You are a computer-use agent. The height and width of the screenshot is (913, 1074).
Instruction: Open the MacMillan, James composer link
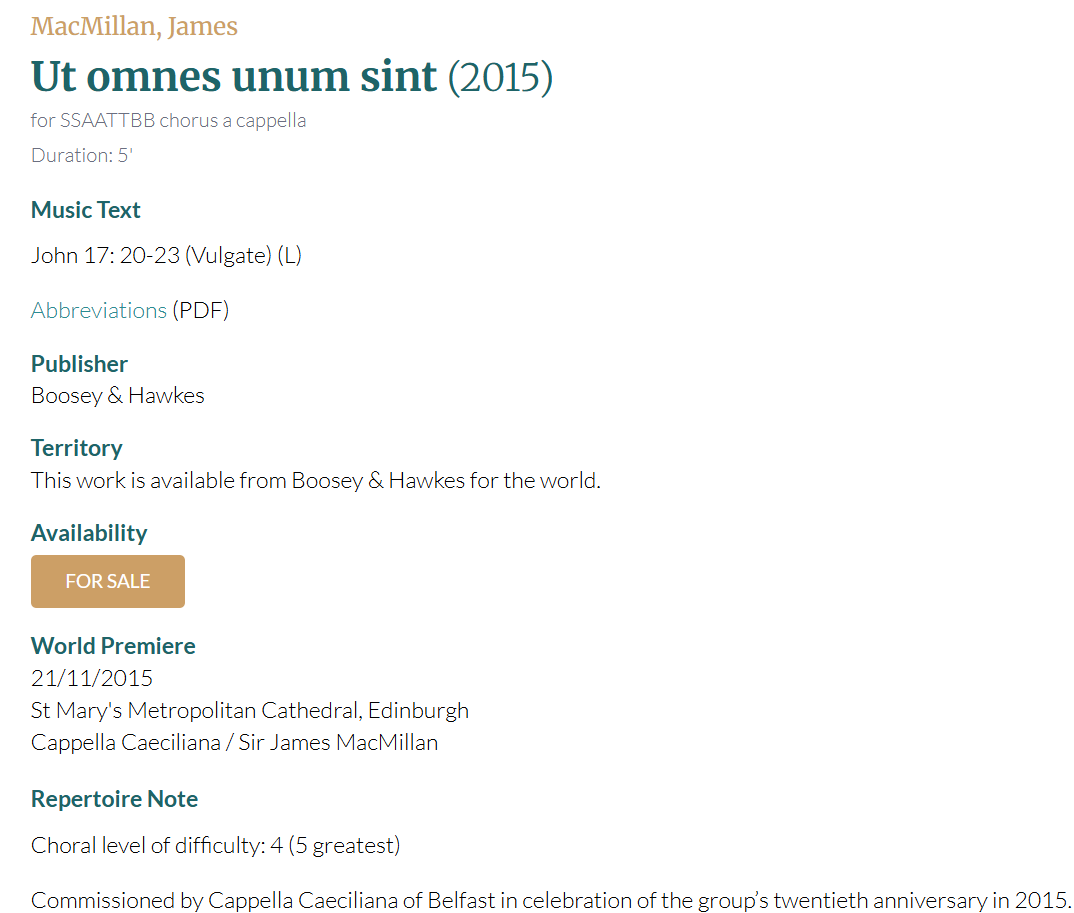click(134, 26)
